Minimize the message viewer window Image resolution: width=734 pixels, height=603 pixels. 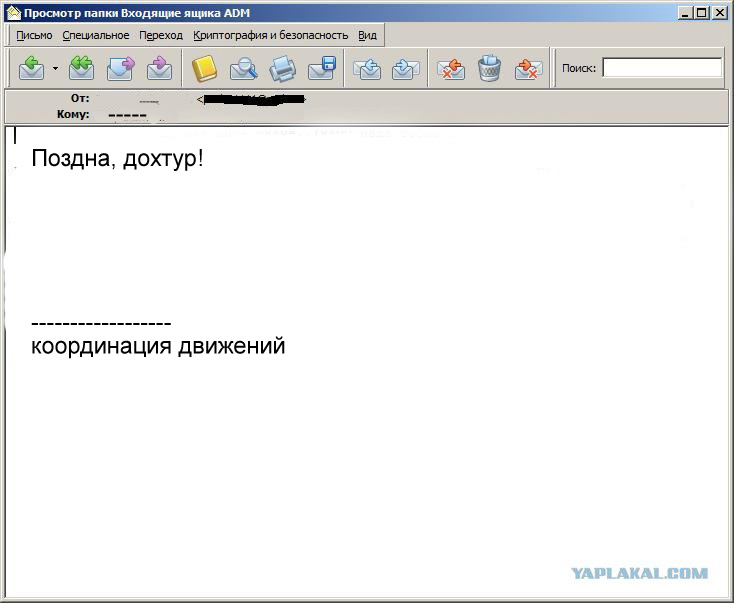click(x=685, y=13)
